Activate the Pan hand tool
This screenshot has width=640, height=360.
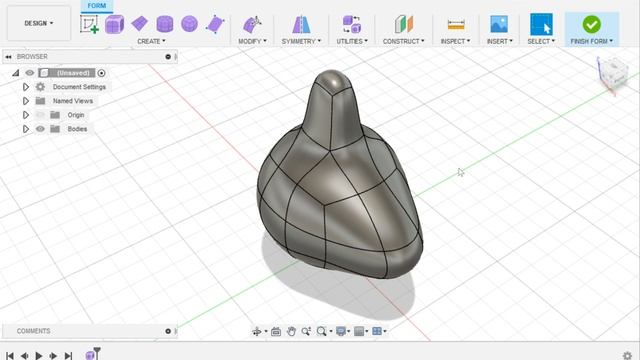coord(291,331)
